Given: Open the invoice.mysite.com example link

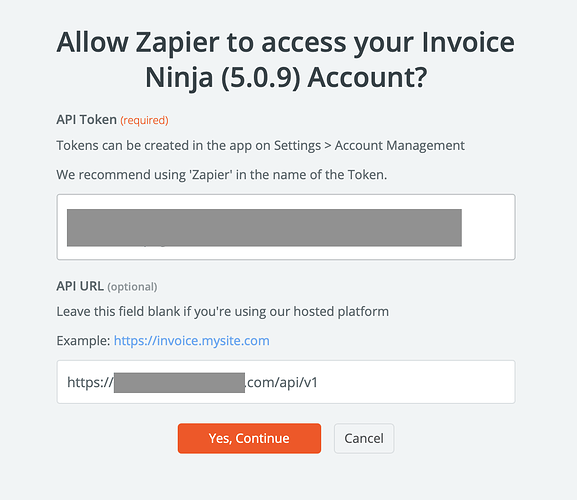Looking at the screenshot, I should [191, 341].
